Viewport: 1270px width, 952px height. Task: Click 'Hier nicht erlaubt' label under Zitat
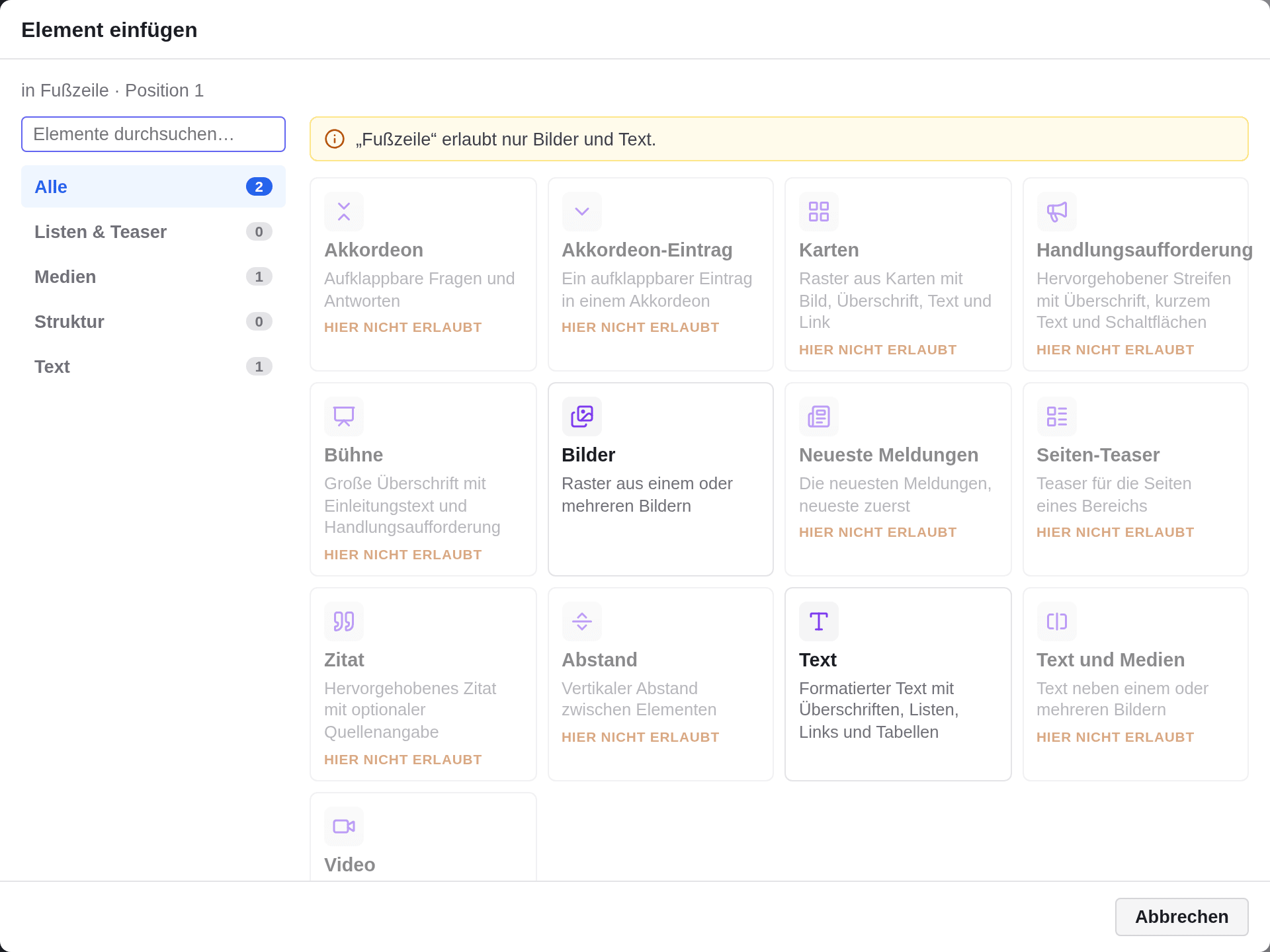tap(403, 760)
